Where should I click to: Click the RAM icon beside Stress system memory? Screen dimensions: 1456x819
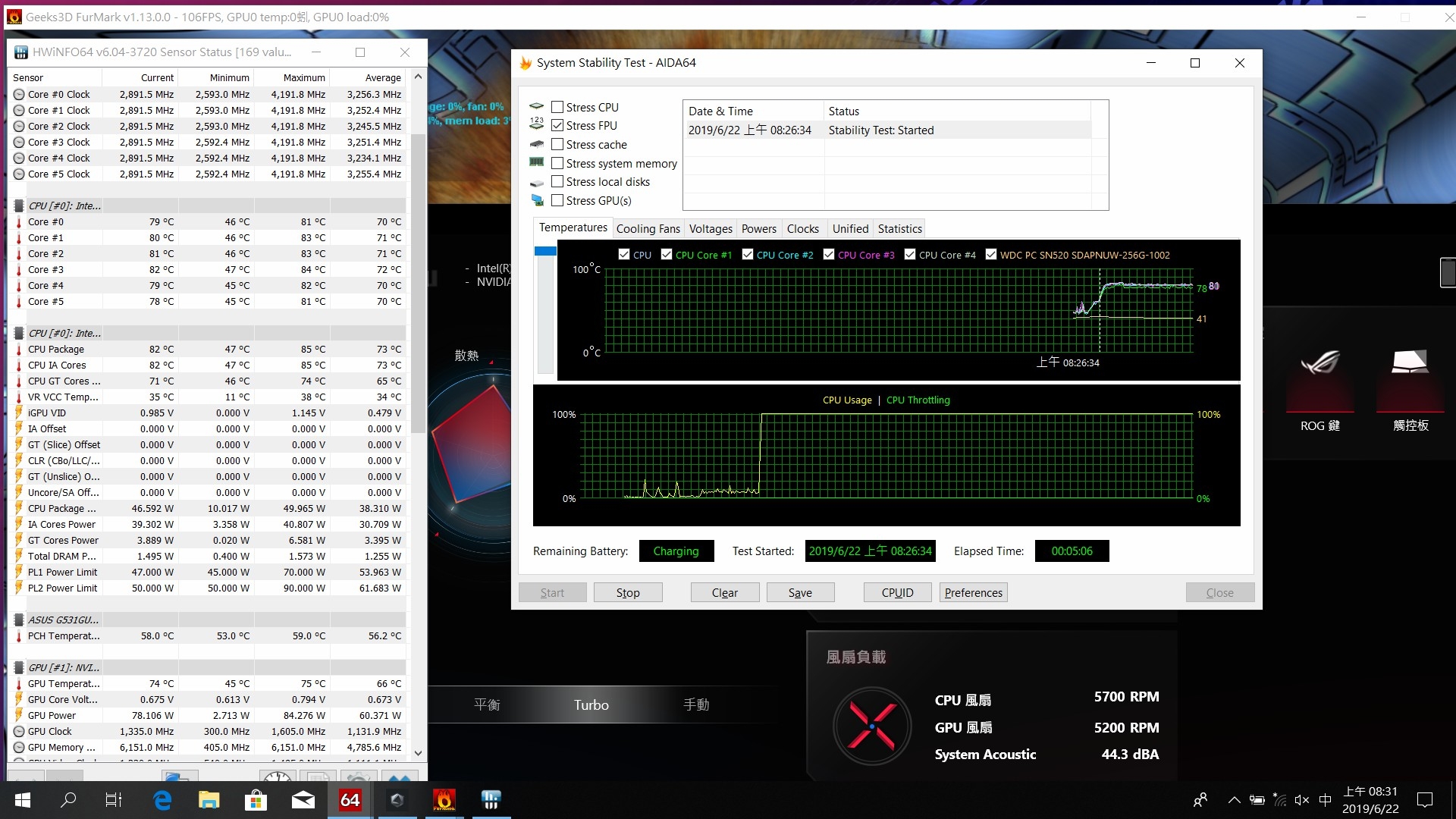pos(537,162)
